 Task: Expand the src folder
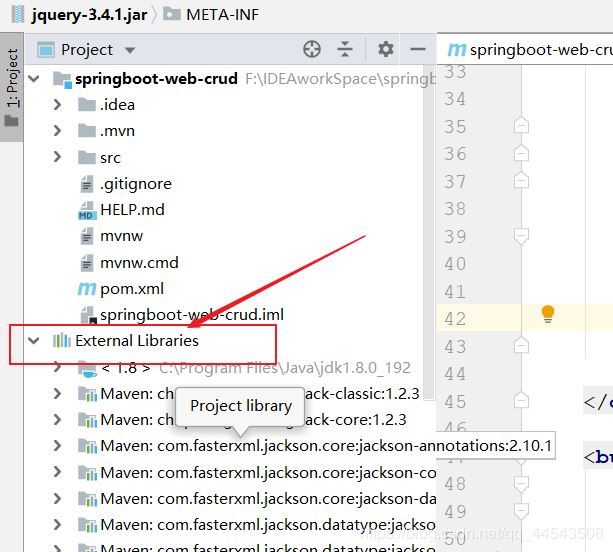click(57, 157)
